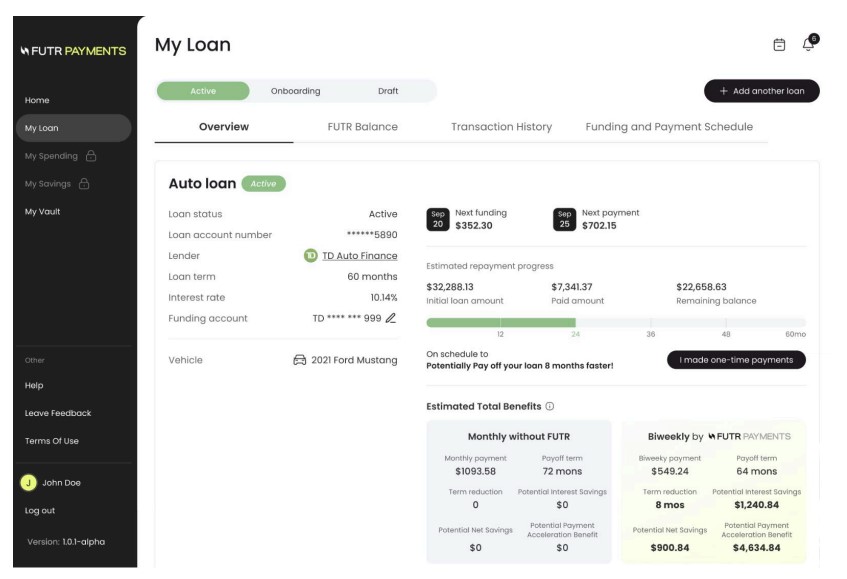Switch loan filter to Onboarding
The image size is (847, 579).
tap(296, 91)
